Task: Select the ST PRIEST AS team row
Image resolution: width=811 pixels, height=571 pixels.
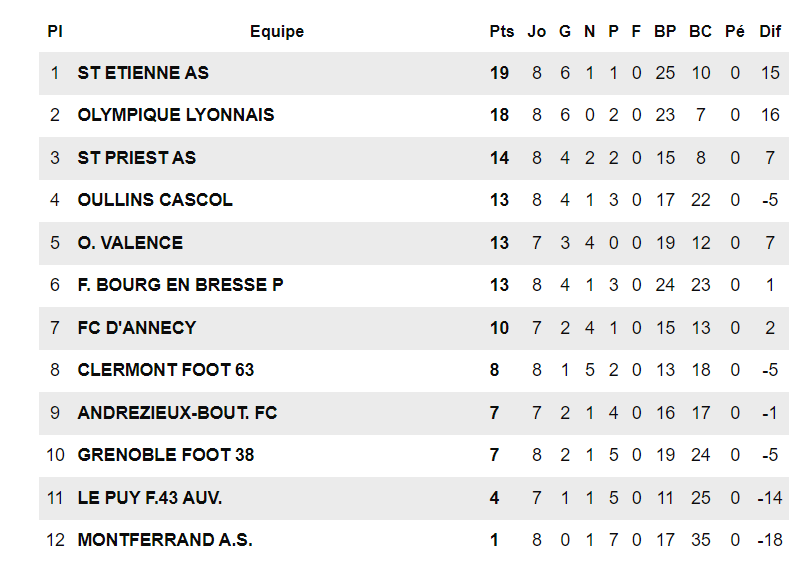Action: click(137, 158)
